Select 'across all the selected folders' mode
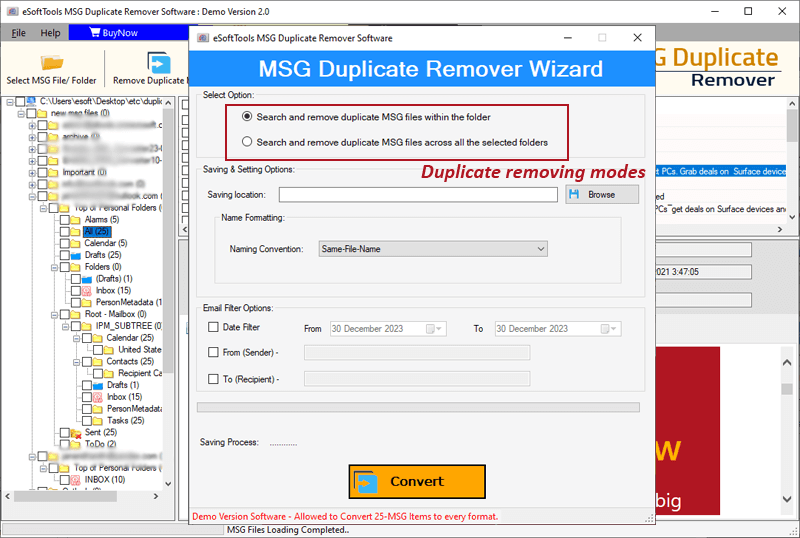 (247, 141)
